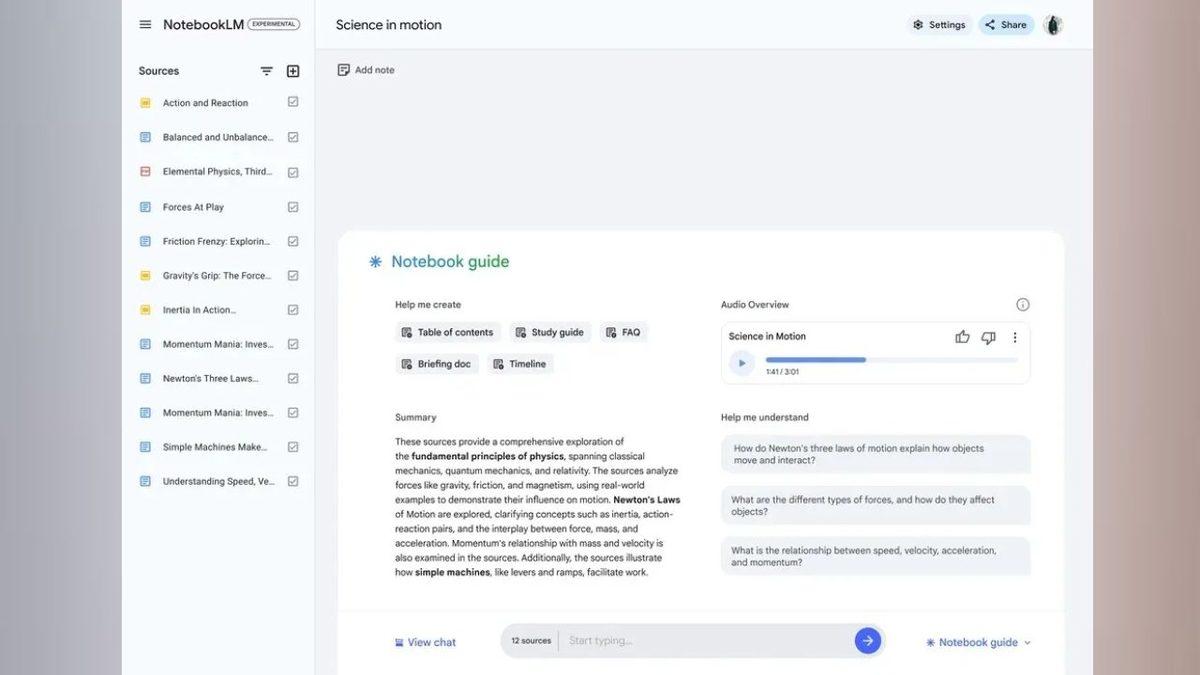Click the send arrow in the chat bar

pyautogui.click(x=868, y=640)
